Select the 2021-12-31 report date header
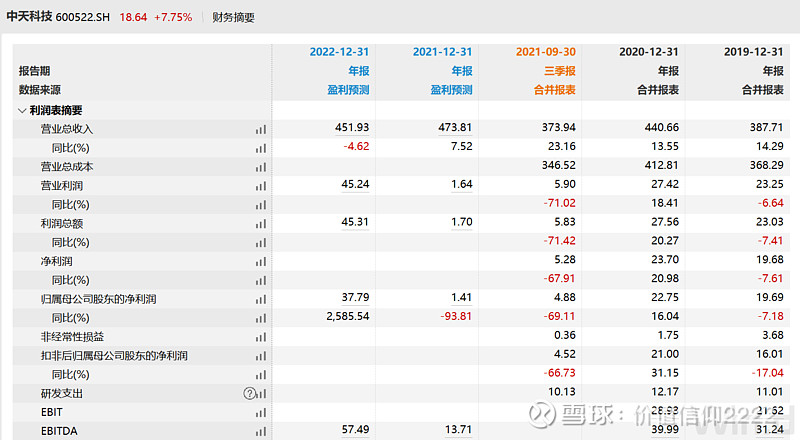Image resolution: width=800 pixels, height=440 pixels. pyautogui.click(x=442, y=52)
